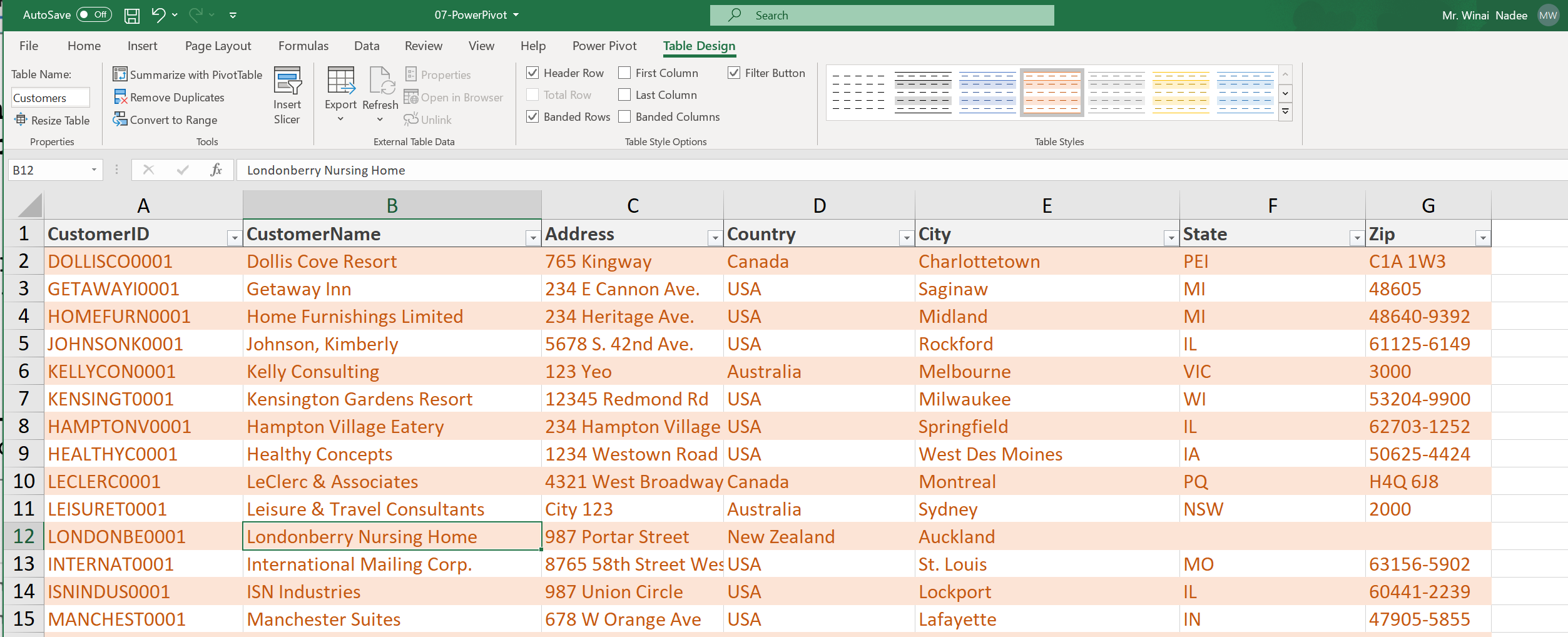Open the Address filter dropdown
This screenshot has width=1568, height=637.
tap(715, 238)
